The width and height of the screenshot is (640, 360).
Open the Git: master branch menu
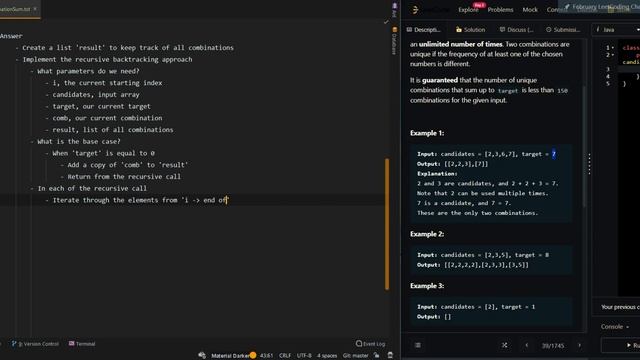pyautogui.click(x=356, y=356)
